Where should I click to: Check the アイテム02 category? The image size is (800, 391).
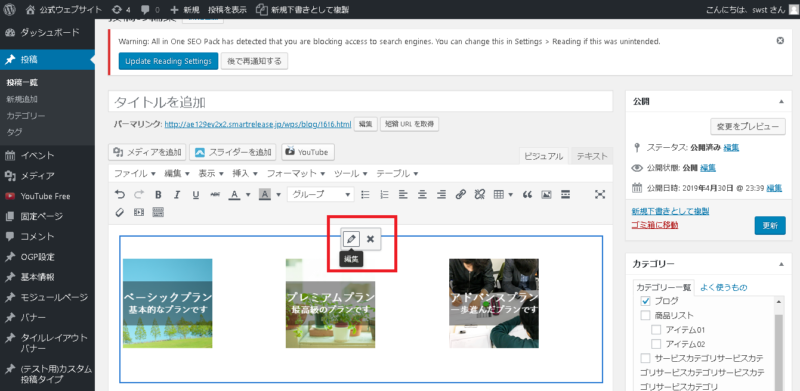656,344
